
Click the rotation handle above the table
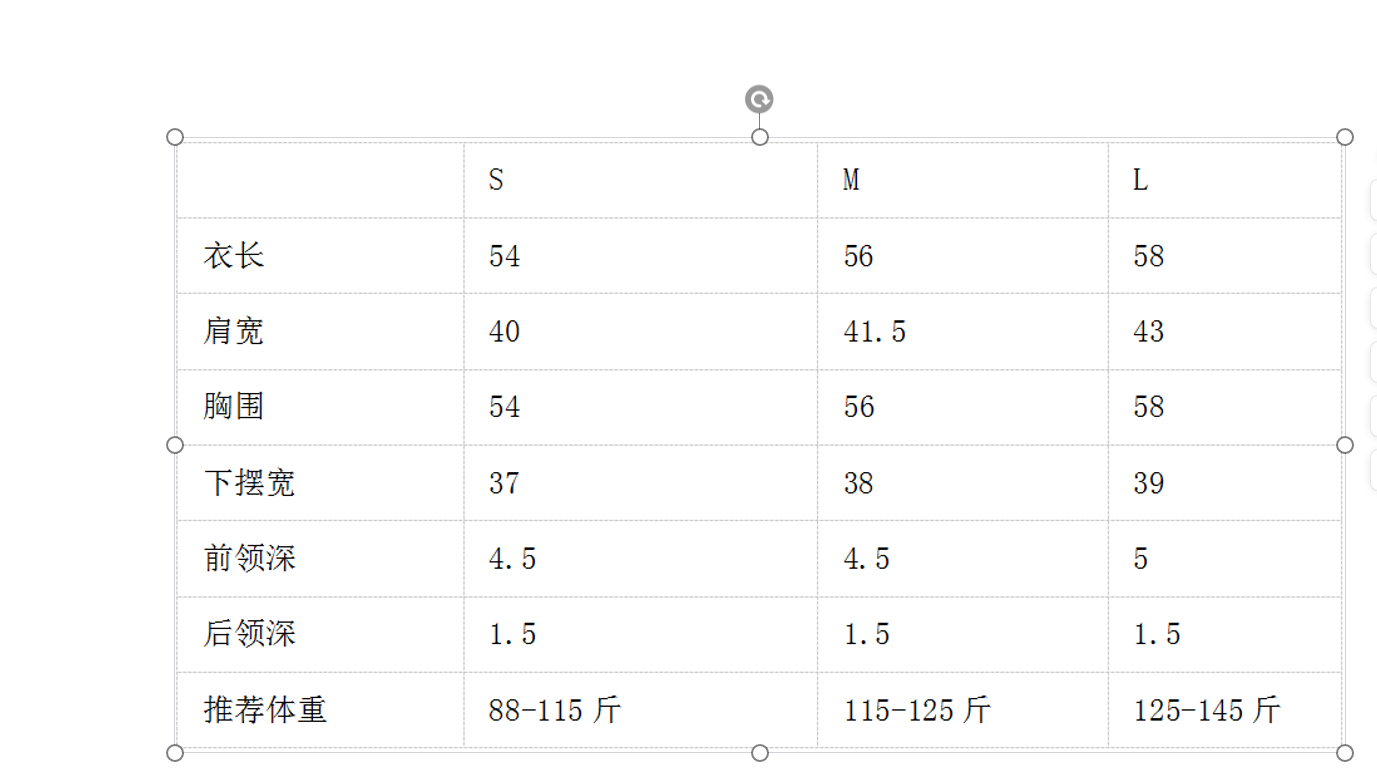(x=759, y=99)
